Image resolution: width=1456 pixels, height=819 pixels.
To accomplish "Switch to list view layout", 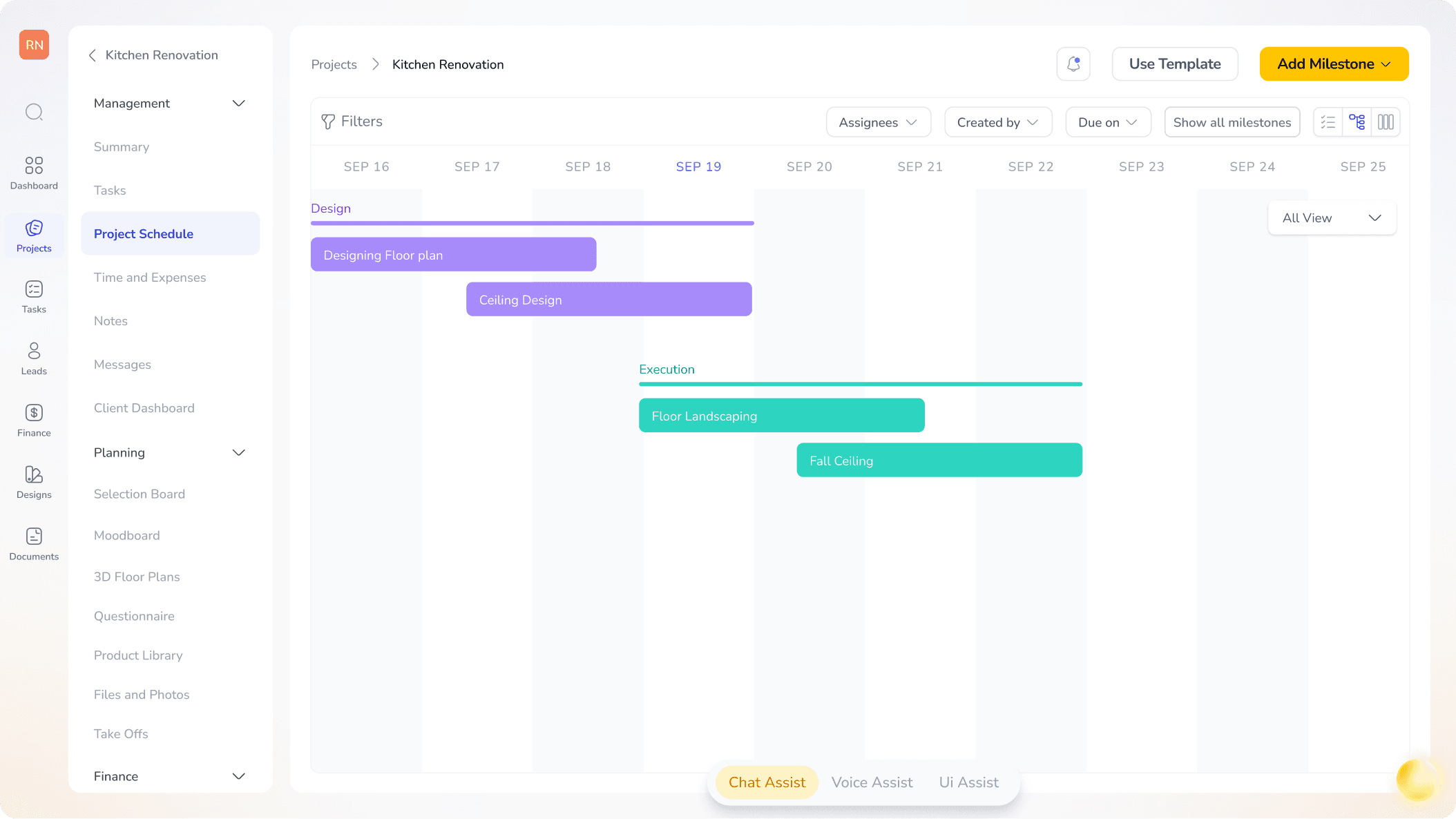I will pyautogui.click(x=1328, y=122).
